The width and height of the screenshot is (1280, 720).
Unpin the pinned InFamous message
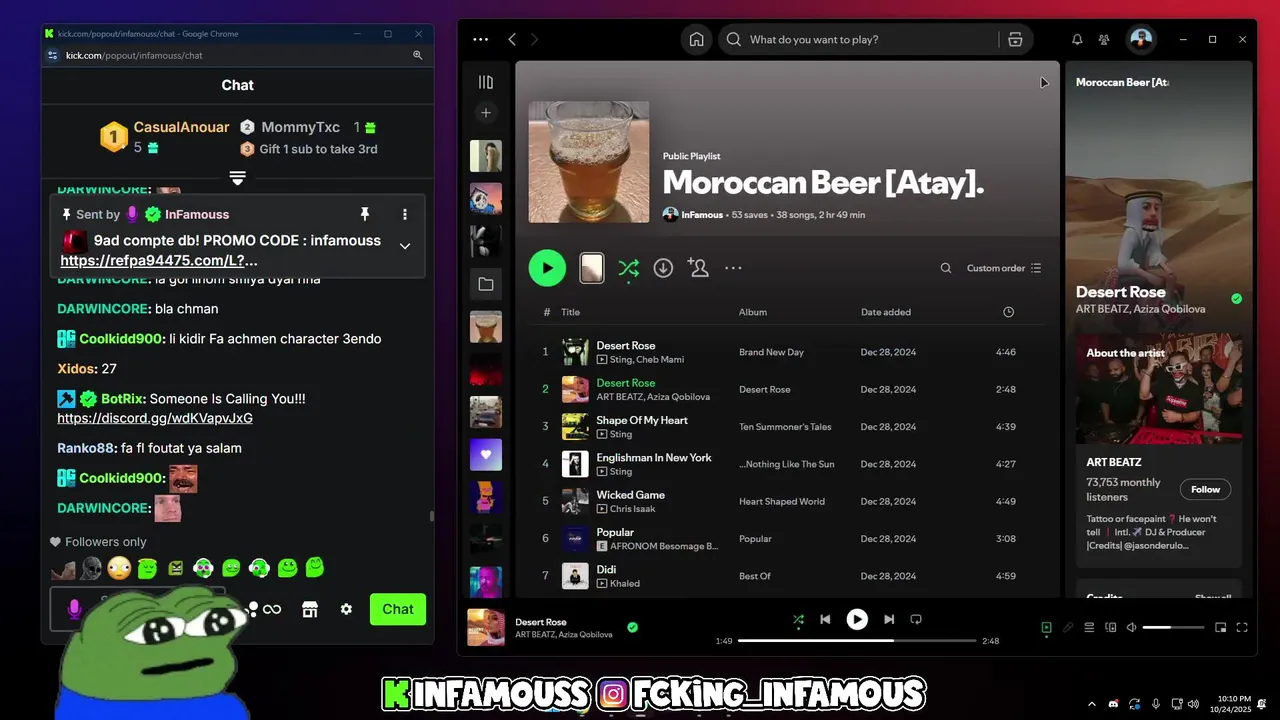click(x=365, y=214)
